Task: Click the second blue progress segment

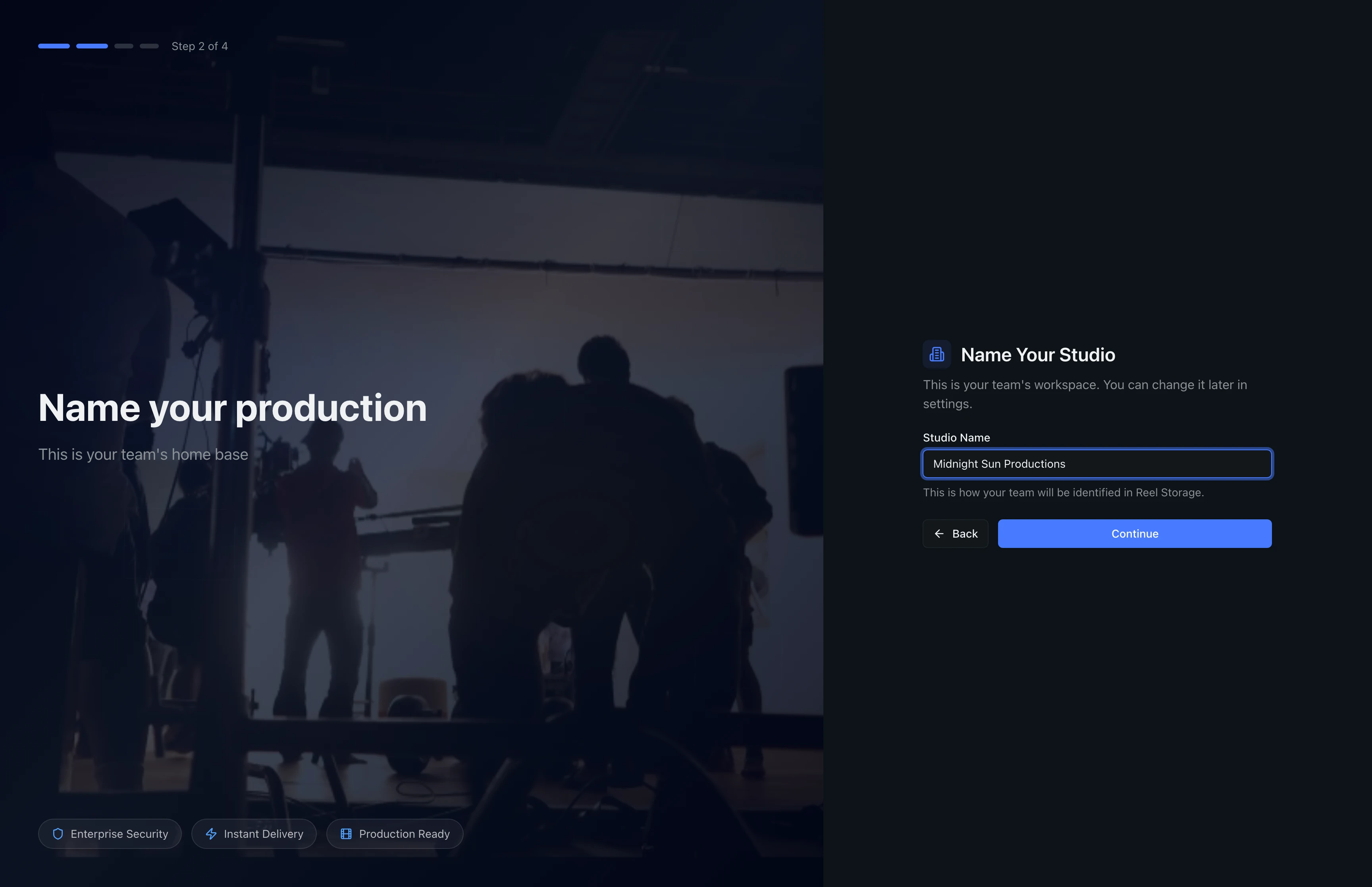Action: click(92, 46)
